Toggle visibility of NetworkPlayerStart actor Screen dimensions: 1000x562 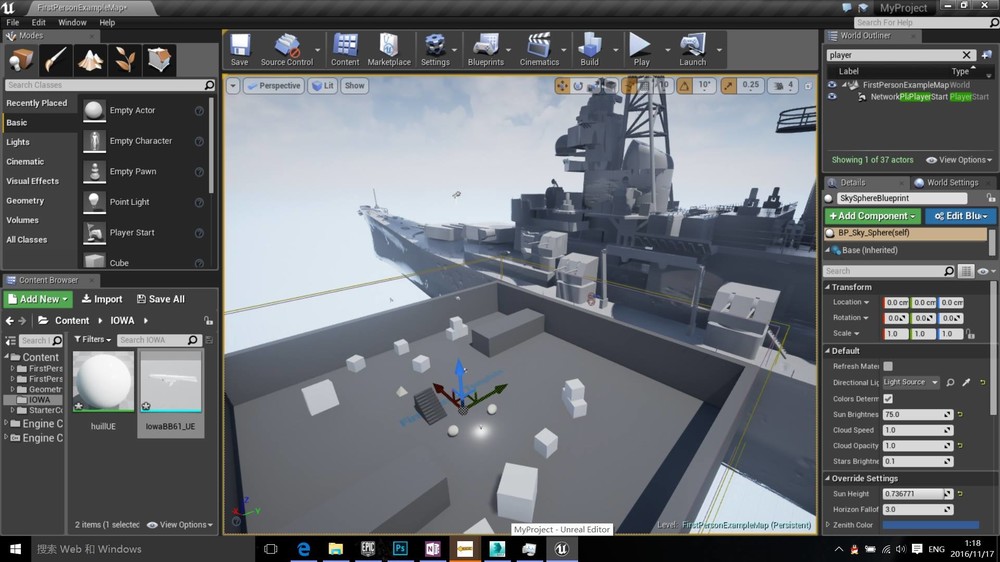[832, 97]
